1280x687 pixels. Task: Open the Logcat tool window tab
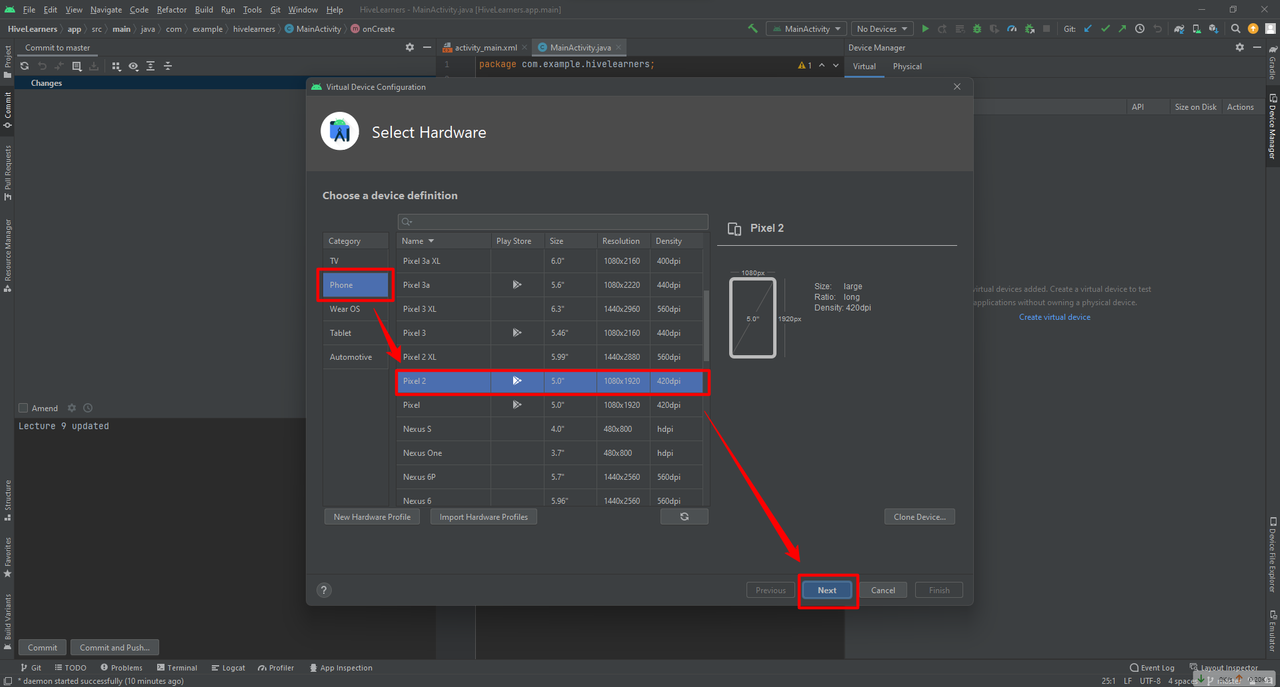227,668
